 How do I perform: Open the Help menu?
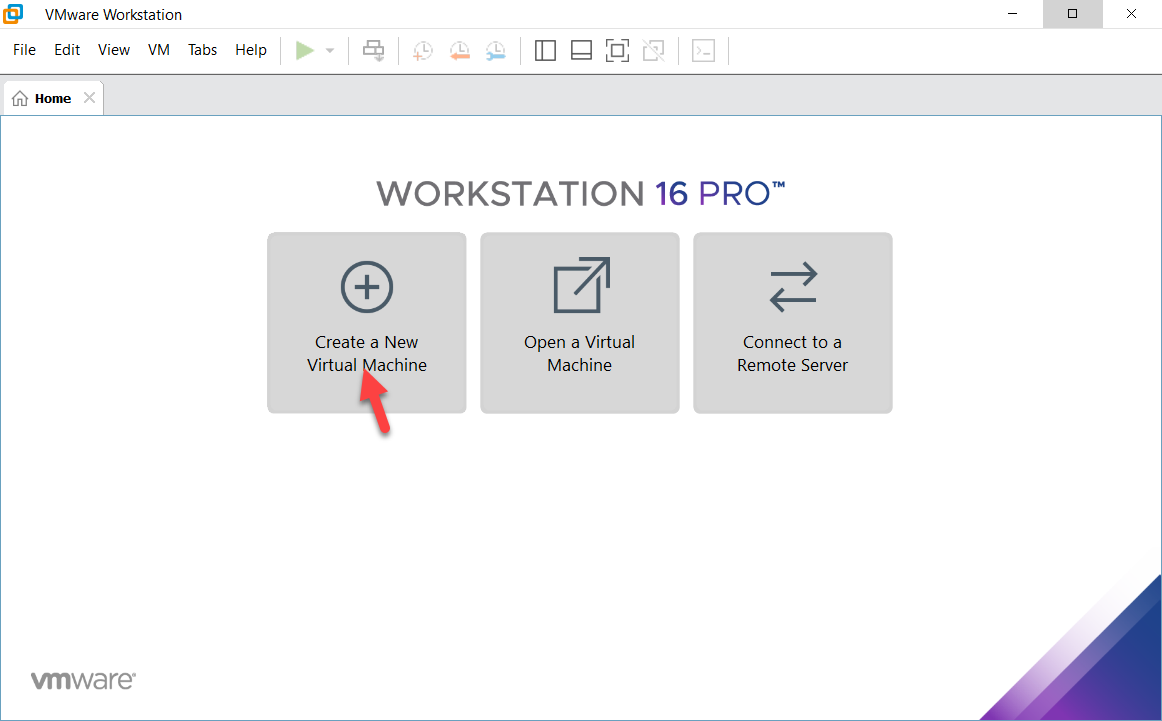[251, 50]
